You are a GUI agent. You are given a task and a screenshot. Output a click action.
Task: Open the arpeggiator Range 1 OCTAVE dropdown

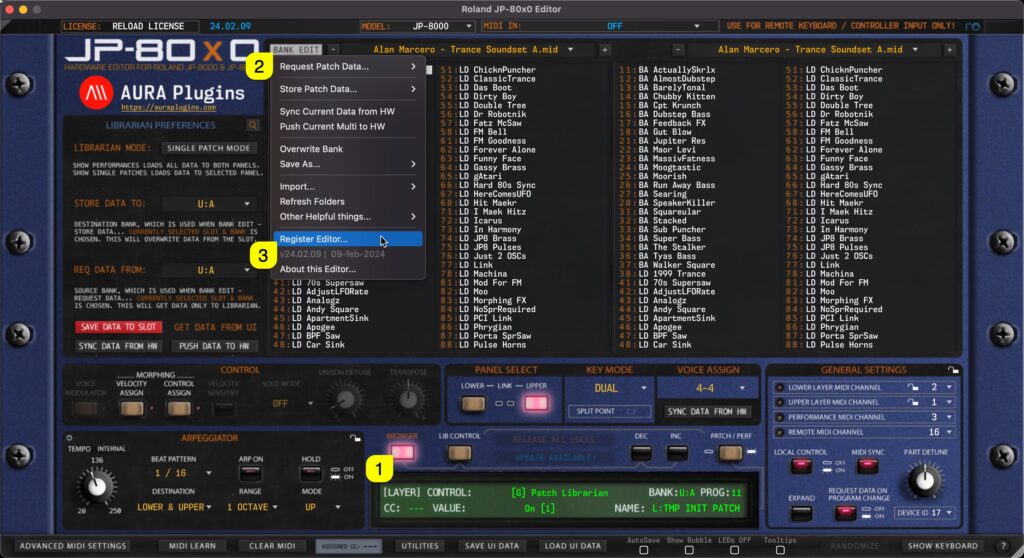pyautogui.click(x=252, y=507)
